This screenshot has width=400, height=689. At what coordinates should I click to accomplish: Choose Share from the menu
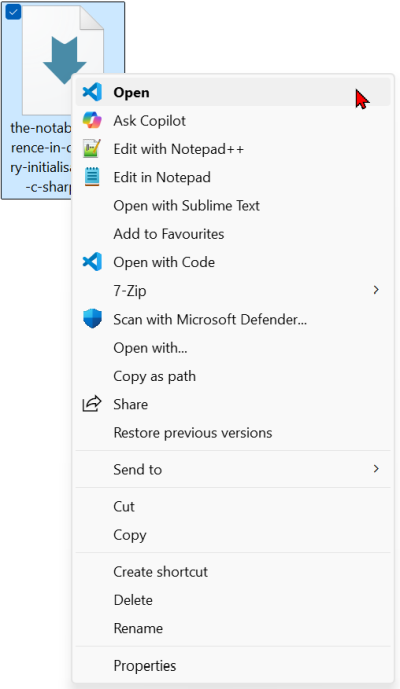click(233, 404)
